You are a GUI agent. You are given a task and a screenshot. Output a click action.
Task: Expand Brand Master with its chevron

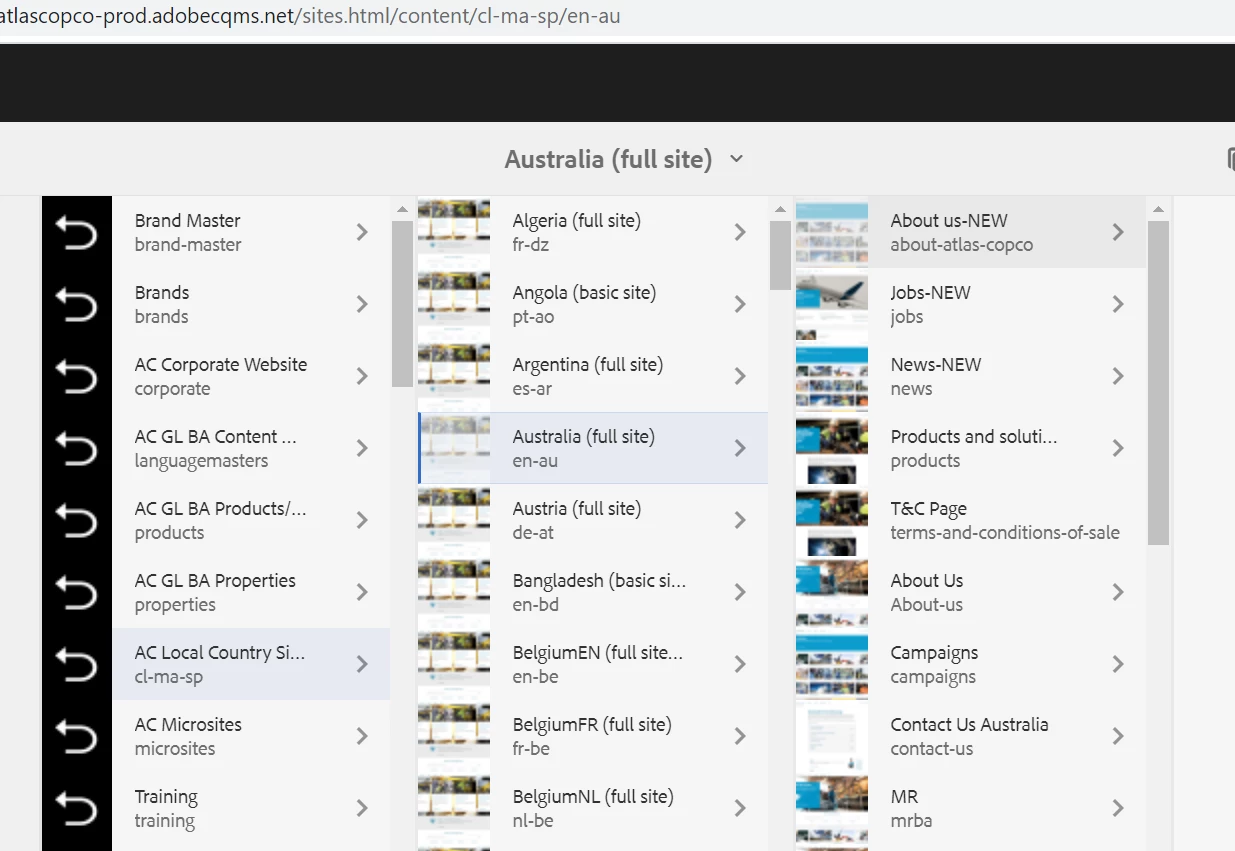click(362, 232)
